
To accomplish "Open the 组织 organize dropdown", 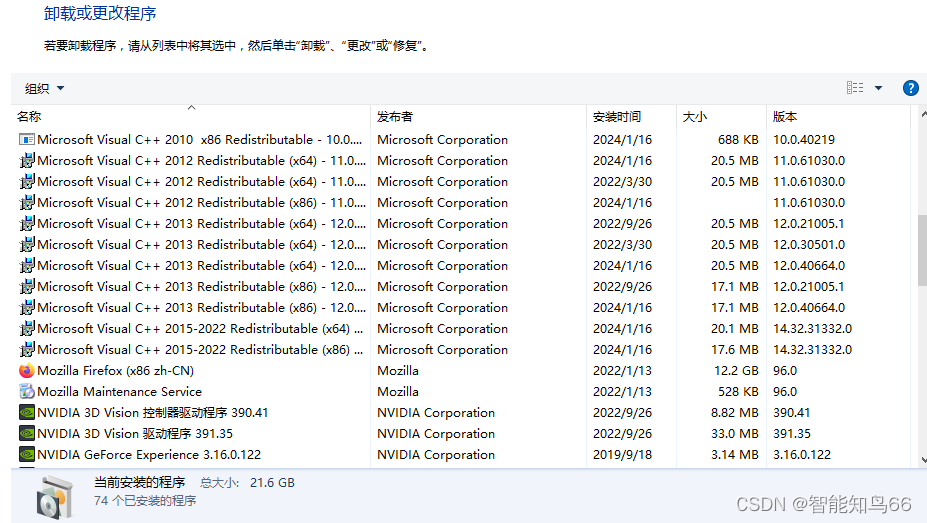I will click(x=44, y=89).
